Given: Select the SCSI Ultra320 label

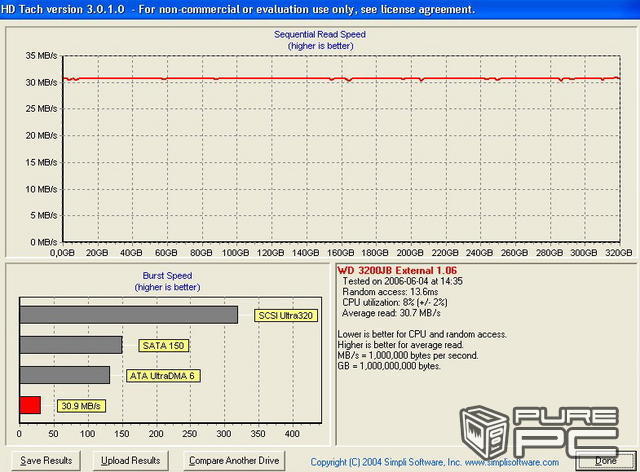Looking at the screenshot, I should tap(286, 316).
